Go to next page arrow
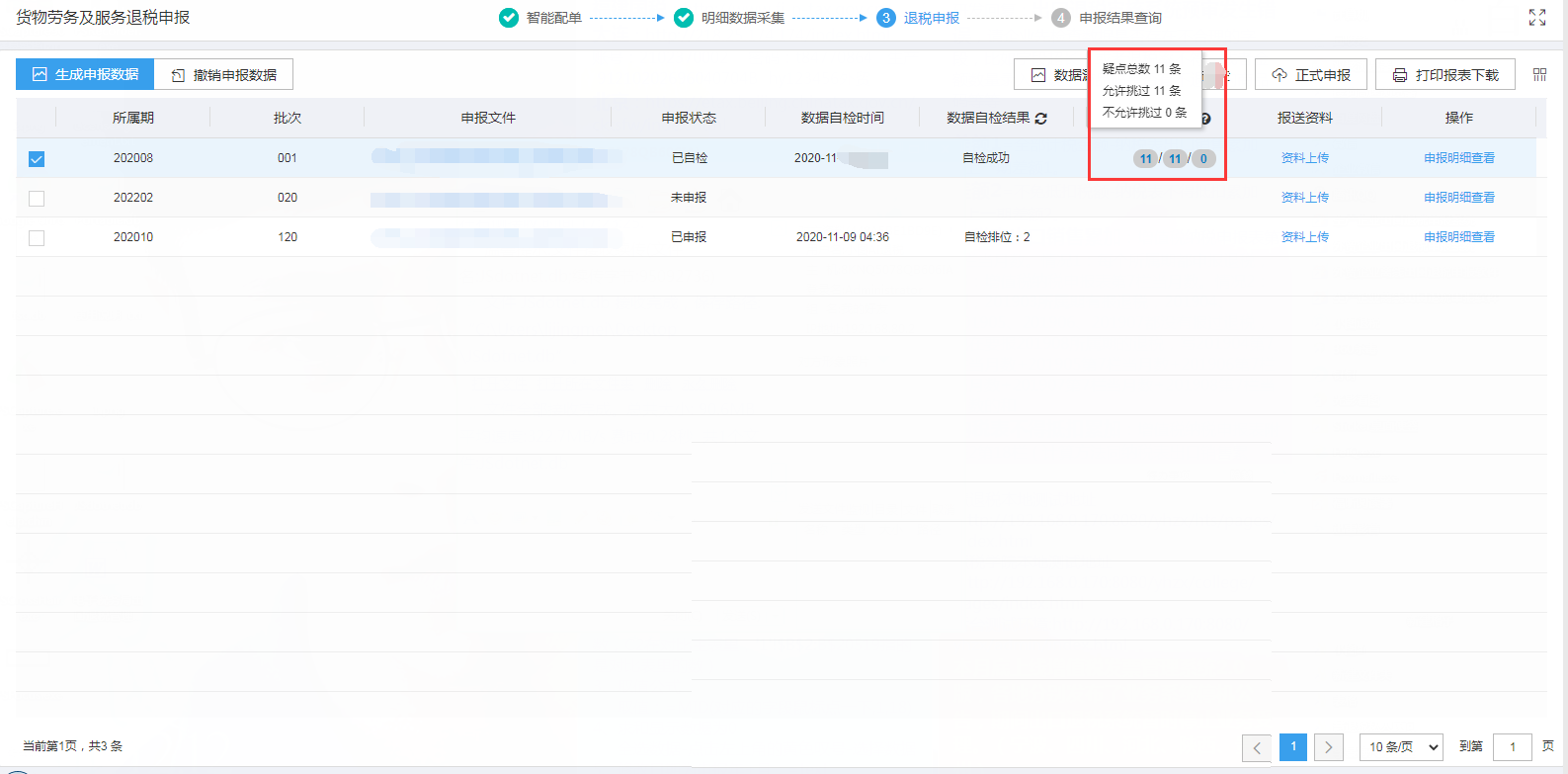Screen dimensions: 1568x774 coord(1329,747)
